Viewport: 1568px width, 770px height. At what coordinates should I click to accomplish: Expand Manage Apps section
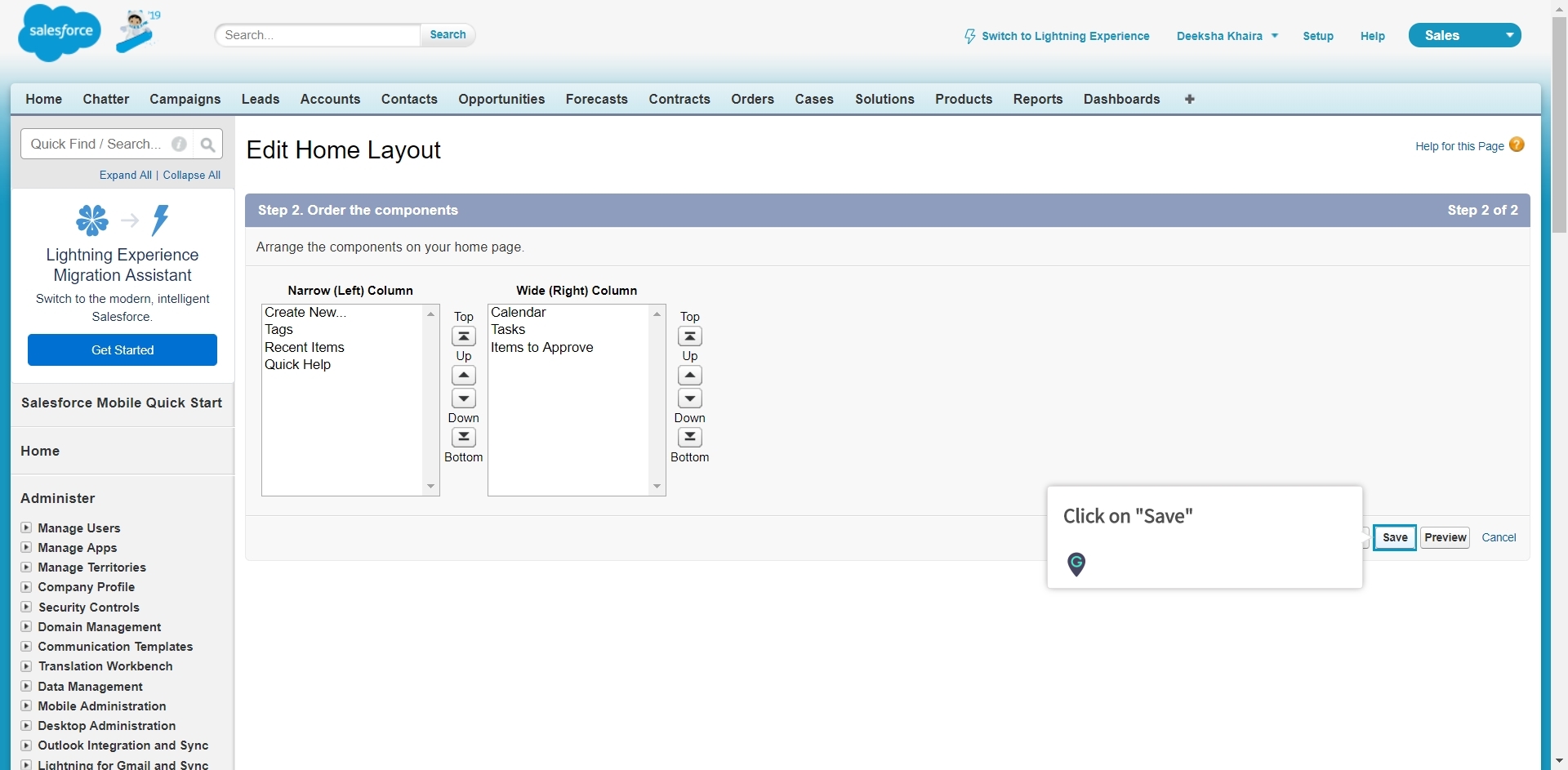pos(26,547)
